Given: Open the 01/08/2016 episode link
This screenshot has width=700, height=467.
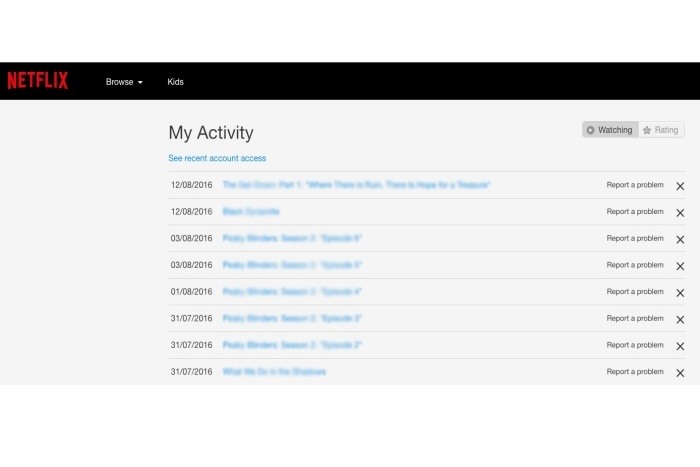Looking at the screenshot, I should 292,292.
